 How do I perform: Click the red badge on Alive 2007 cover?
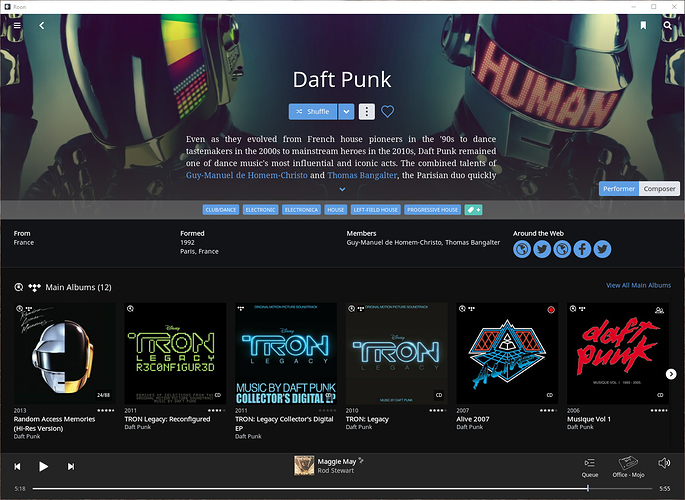[551, 310]
